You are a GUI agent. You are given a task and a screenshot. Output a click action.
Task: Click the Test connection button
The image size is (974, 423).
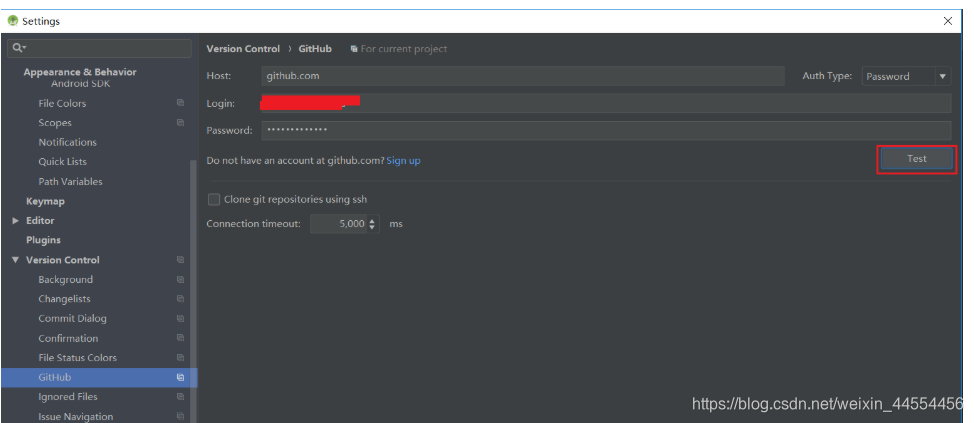tap(917, 159)
